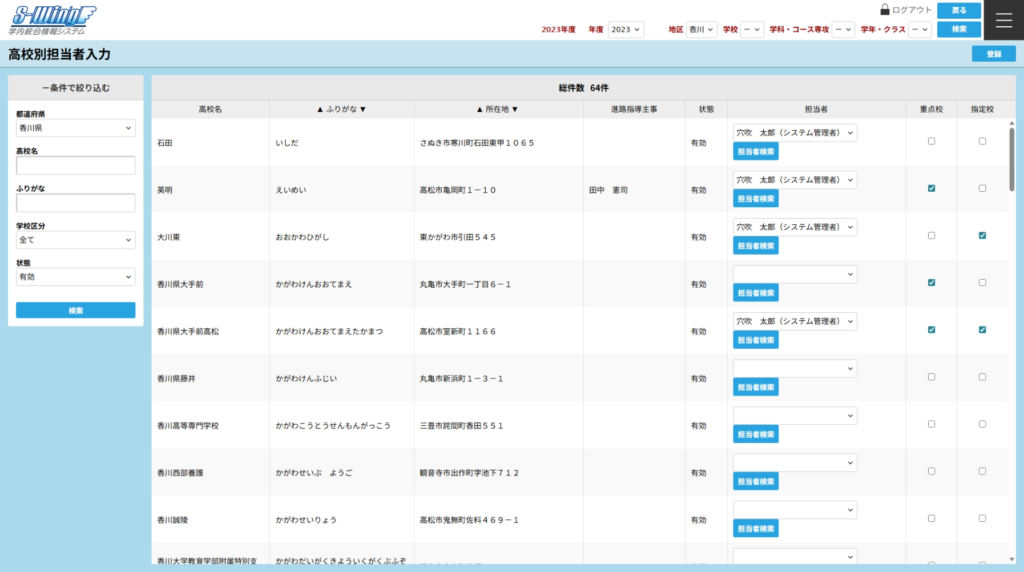Click the logout padlock icon
Screen dimensions: 1024x572
point(885,10)
